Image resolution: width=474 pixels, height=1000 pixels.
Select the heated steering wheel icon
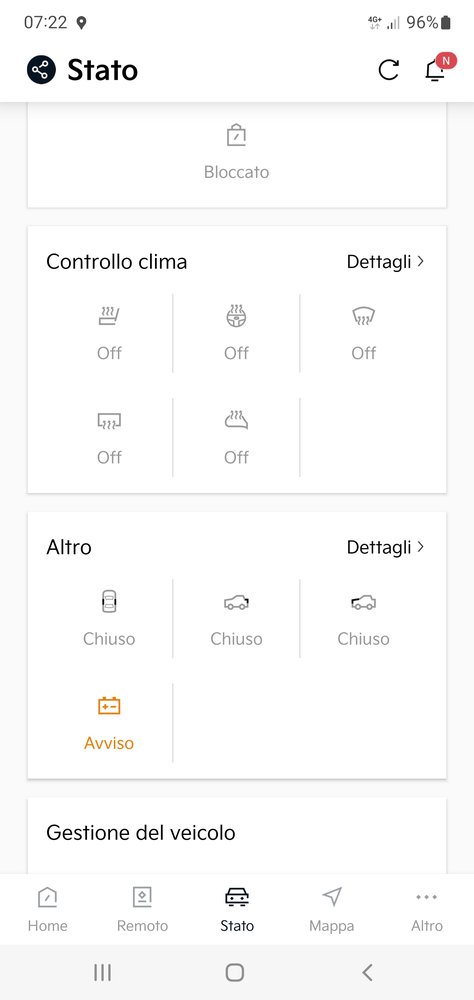coord(237,316)
